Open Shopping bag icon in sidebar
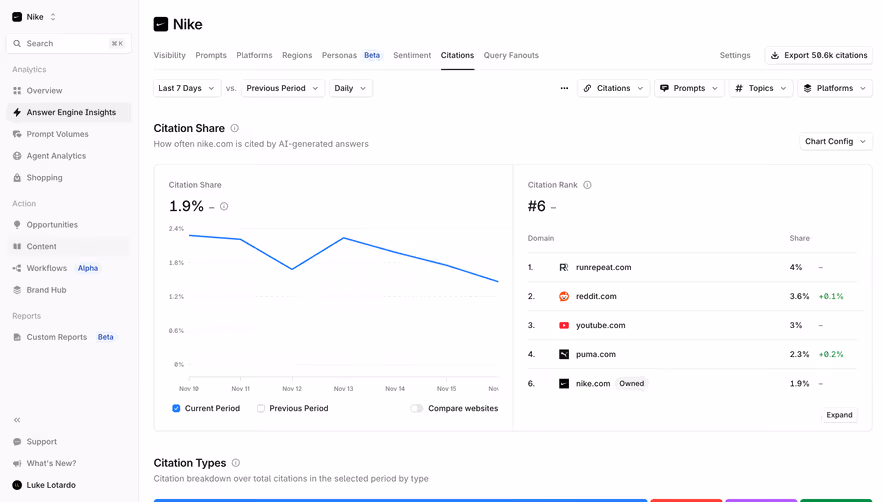 coord(17,177)
